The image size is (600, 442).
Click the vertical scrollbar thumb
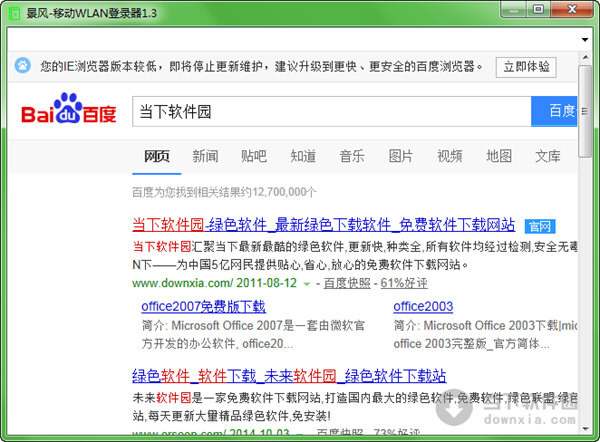pyautogui.click(x=585, y=111)
